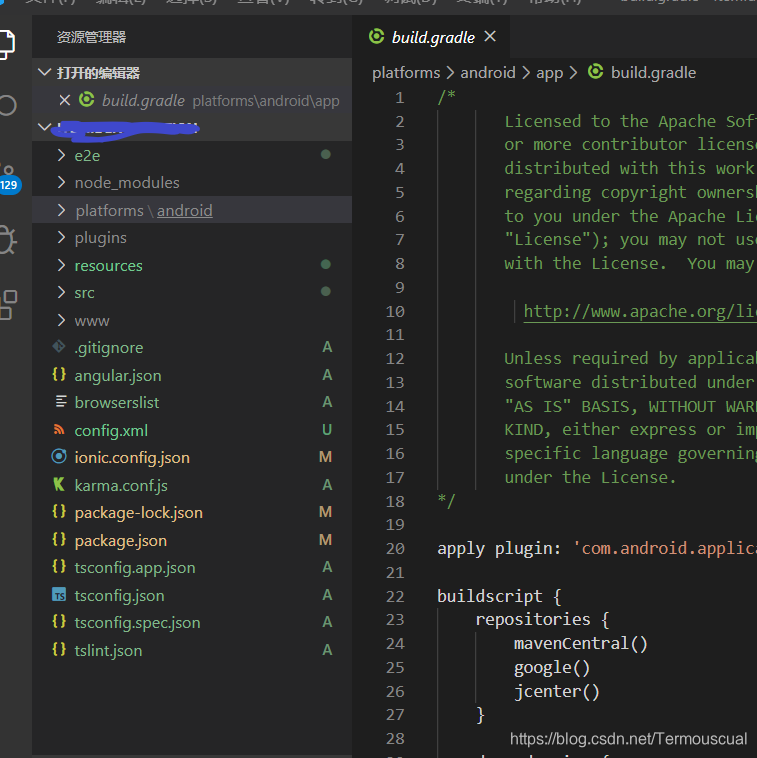The width and height of the screenshot is (757, 758).
Task: Collapse the open editors section
Action: [x=44, y=73]
